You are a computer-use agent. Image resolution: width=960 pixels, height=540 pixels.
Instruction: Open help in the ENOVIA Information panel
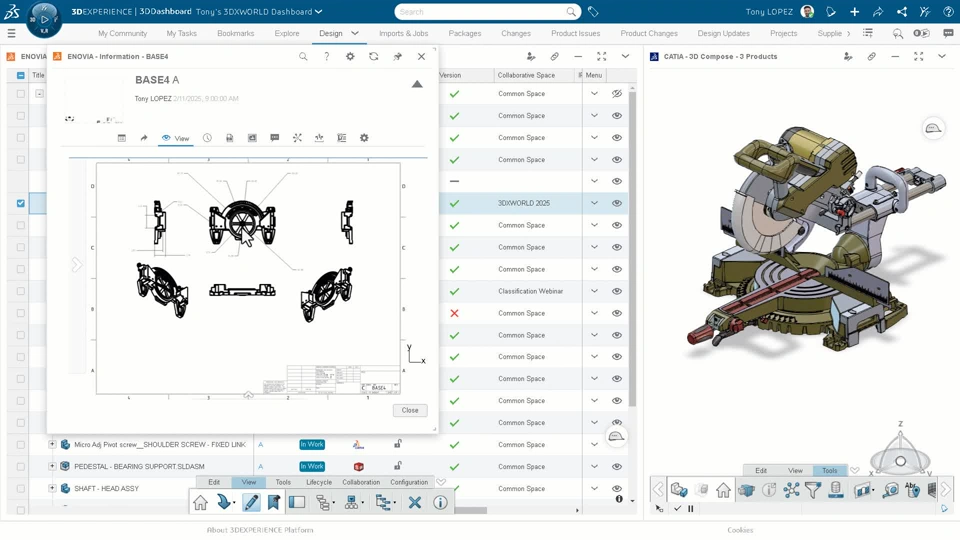326,56
